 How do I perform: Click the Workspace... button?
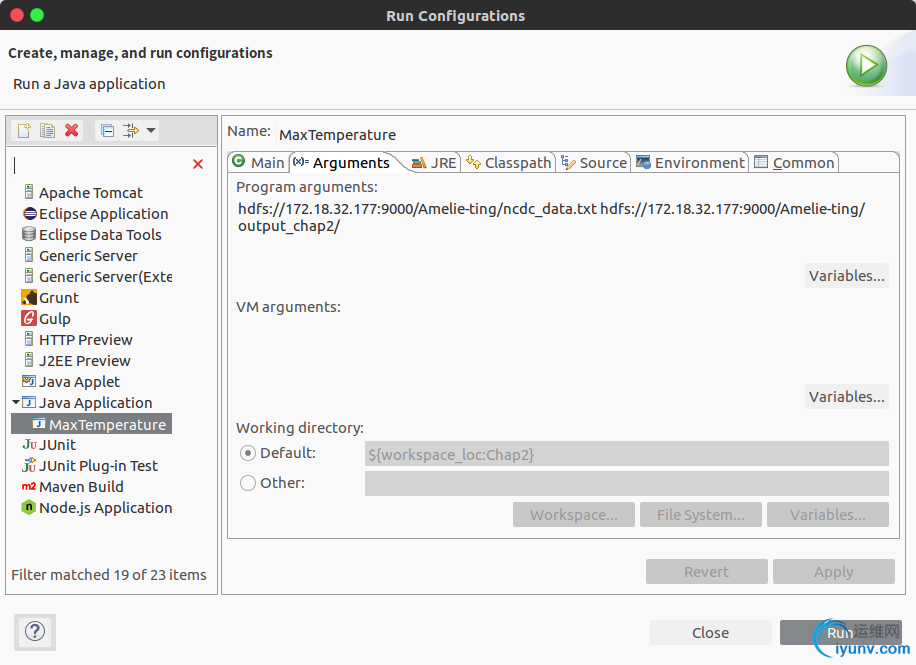tap(574, 515)
